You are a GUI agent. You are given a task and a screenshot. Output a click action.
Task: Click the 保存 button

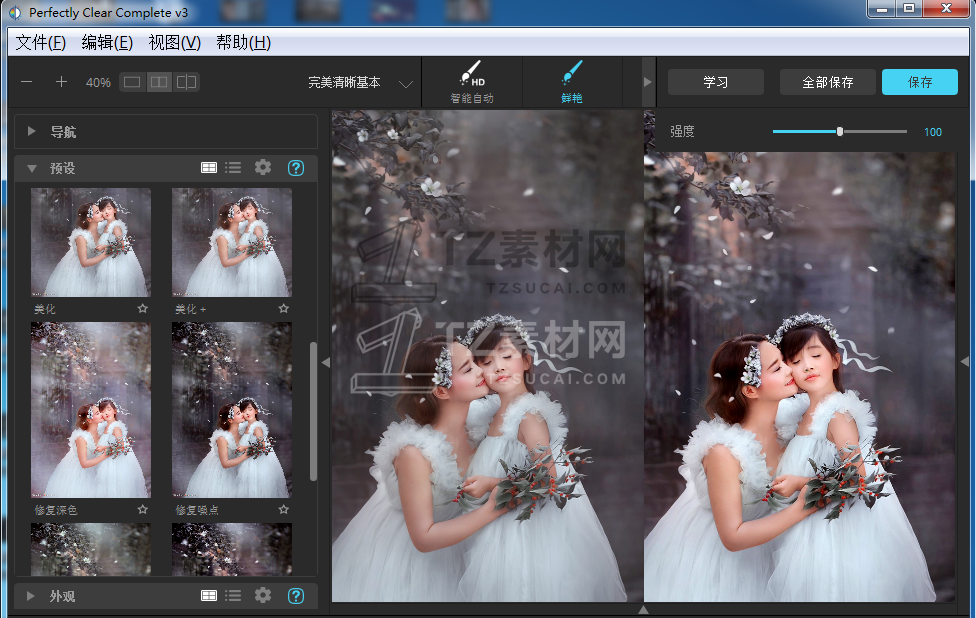919,82
